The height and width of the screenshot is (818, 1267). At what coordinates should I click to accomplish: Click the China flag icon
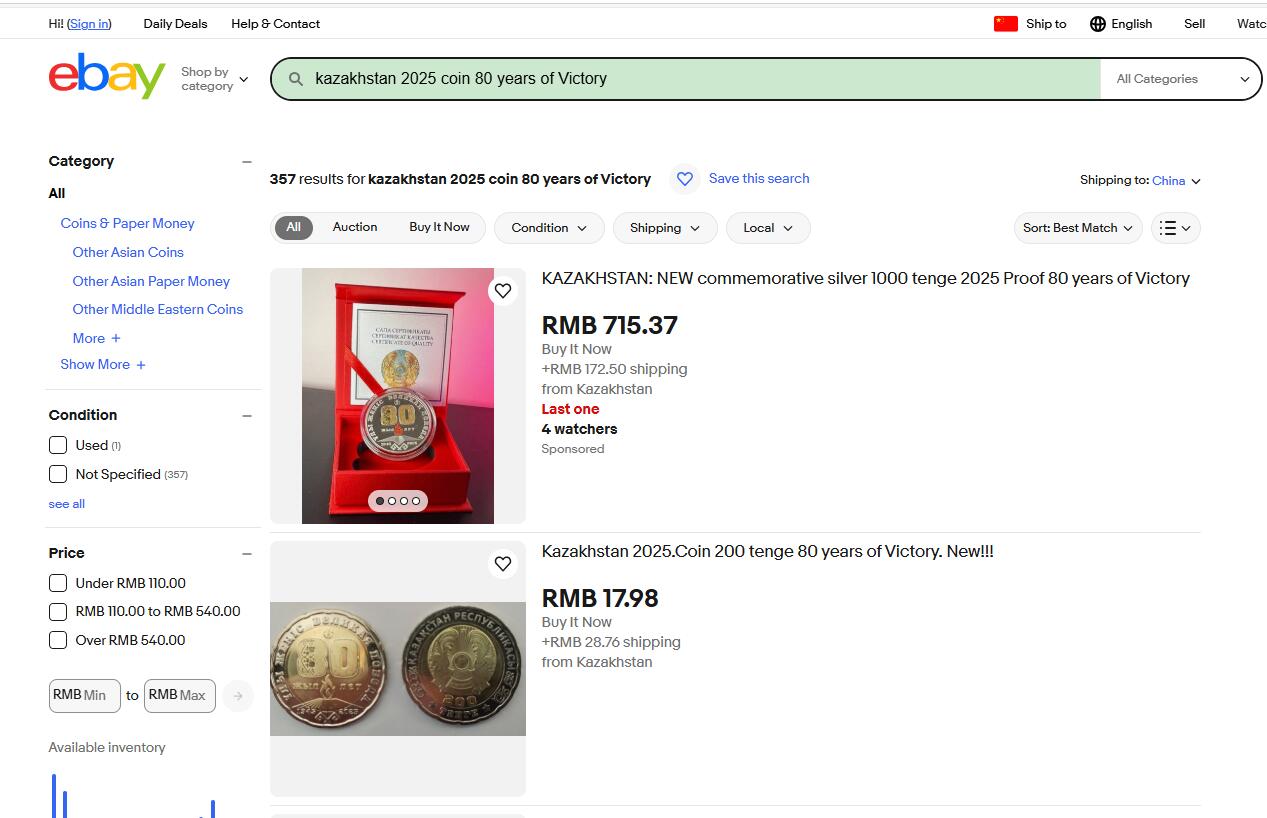click(x=1006, y=24)
